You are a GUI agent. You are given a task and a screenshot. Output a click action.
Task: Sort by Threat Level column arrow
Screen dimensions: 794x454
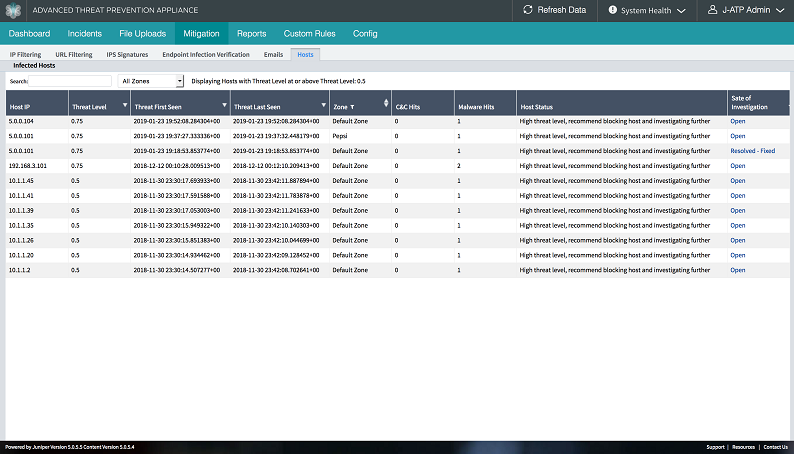point(123,105)
